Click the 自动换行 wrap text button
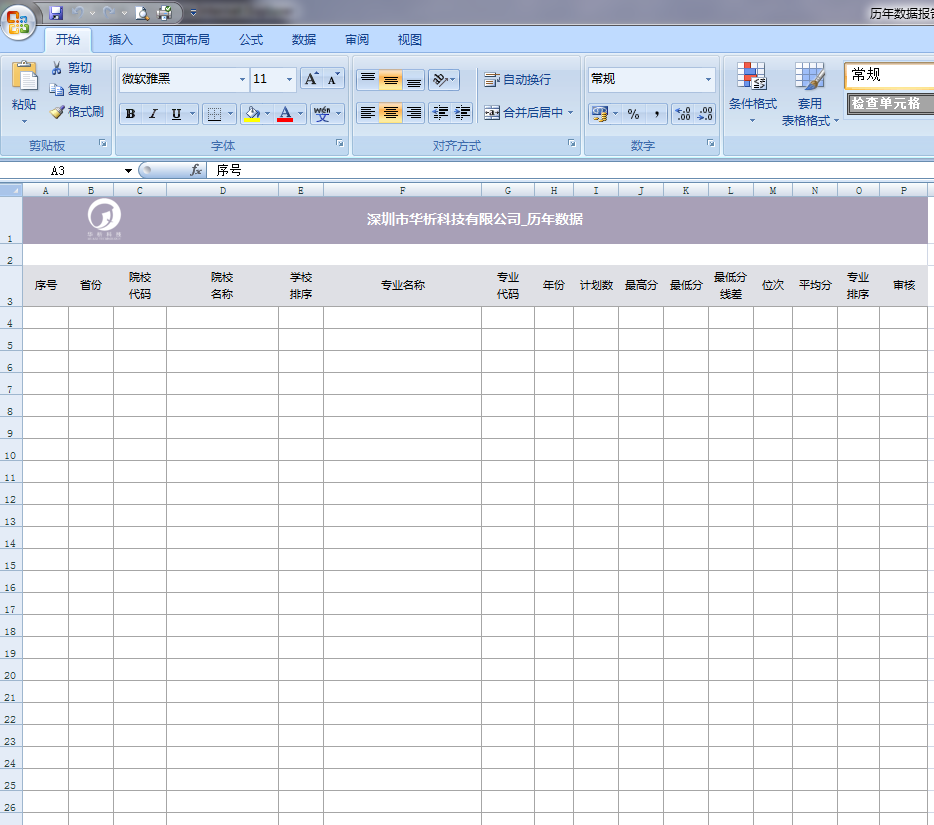The image size is (934, 825). tap(518, 79)
